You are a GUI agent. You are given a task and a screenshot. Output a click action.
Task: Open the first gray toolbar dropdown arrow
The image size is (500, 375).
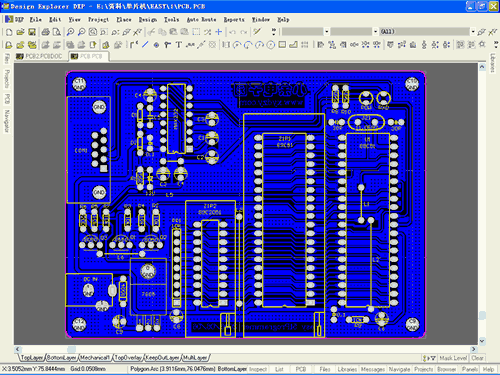(x=327, y=32)
